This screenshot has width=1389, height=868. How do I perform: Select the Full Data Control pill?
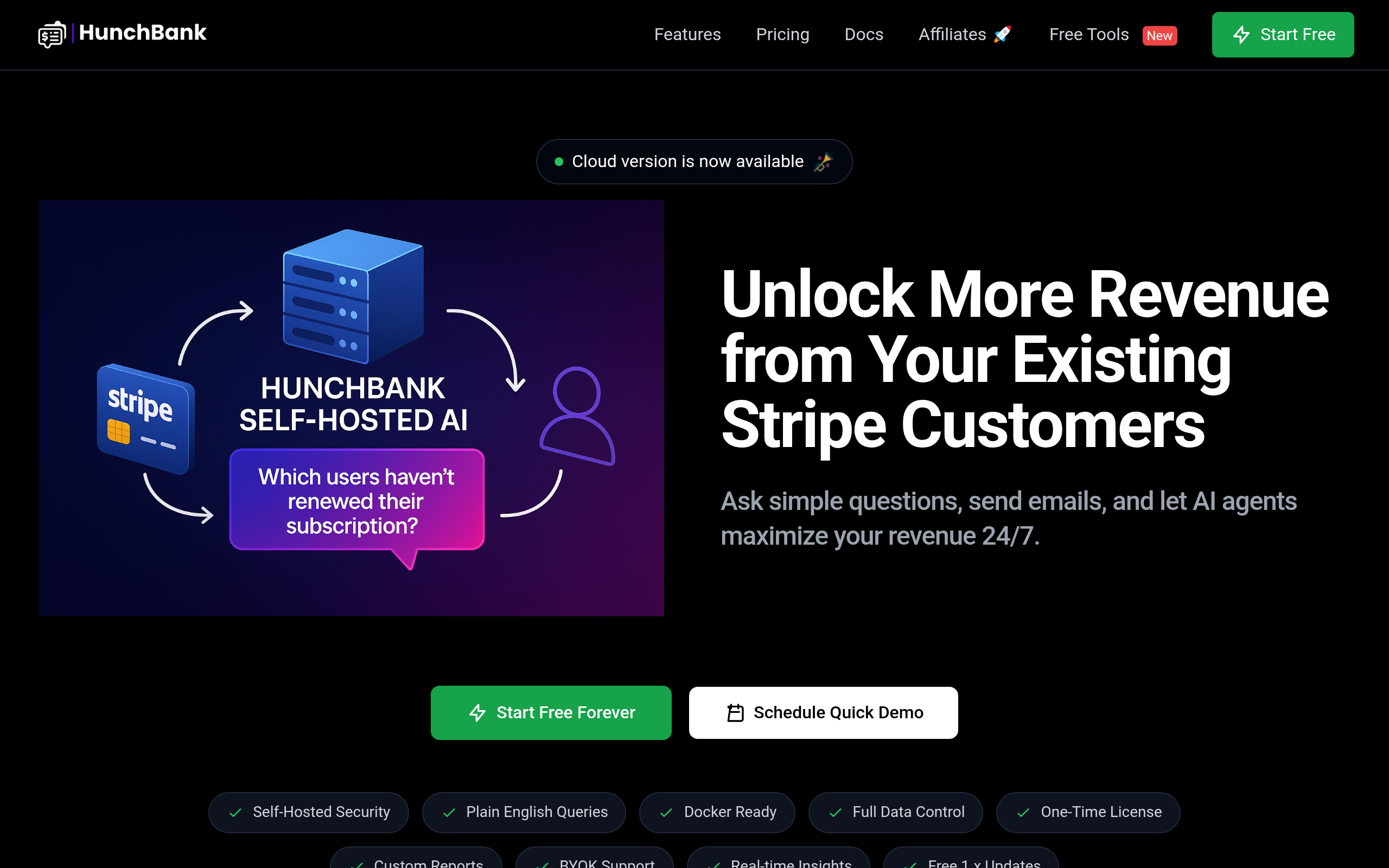pos(895,812)
